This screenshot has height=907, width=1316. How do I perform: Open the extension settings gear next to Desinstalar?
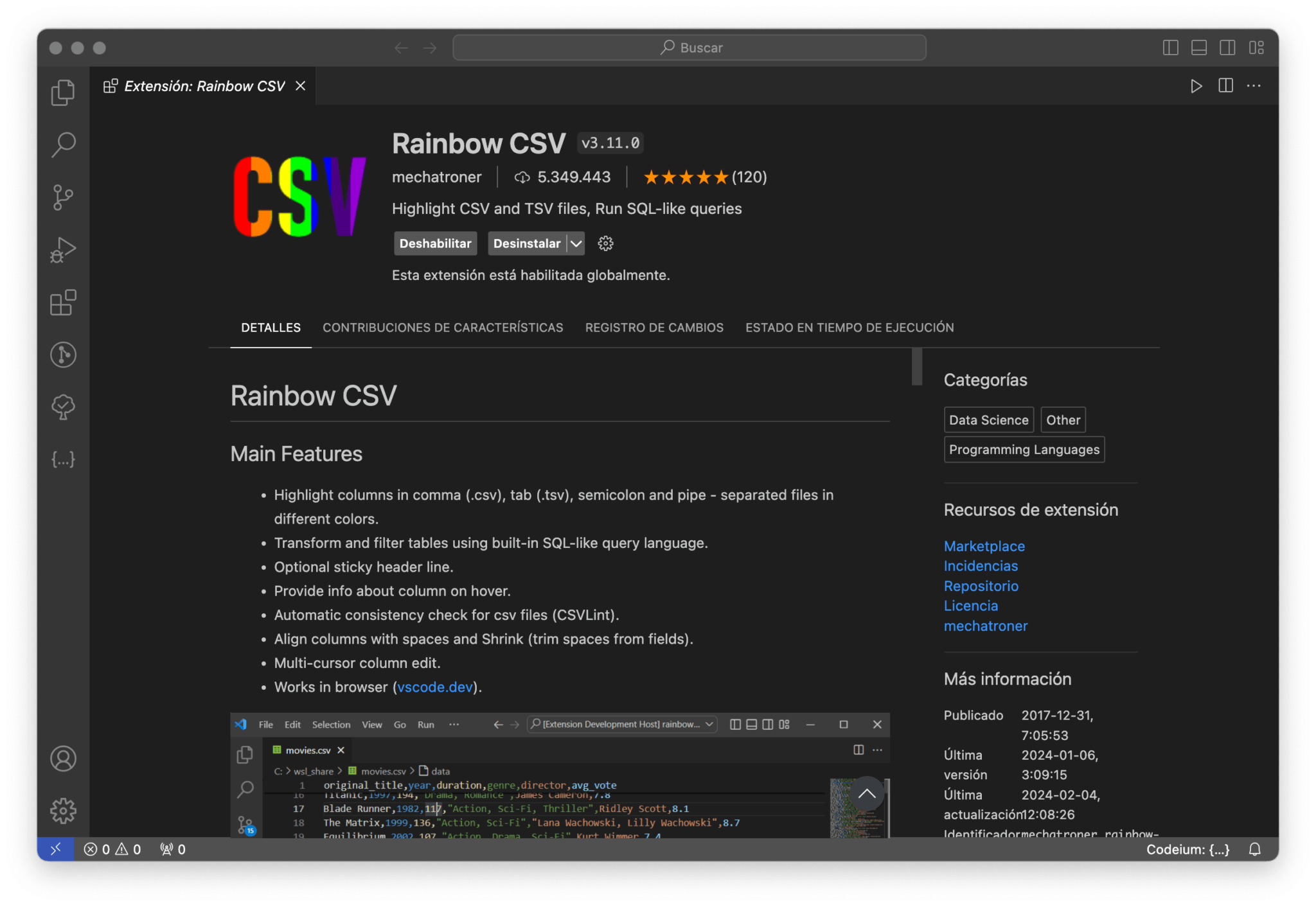point(605,243)
